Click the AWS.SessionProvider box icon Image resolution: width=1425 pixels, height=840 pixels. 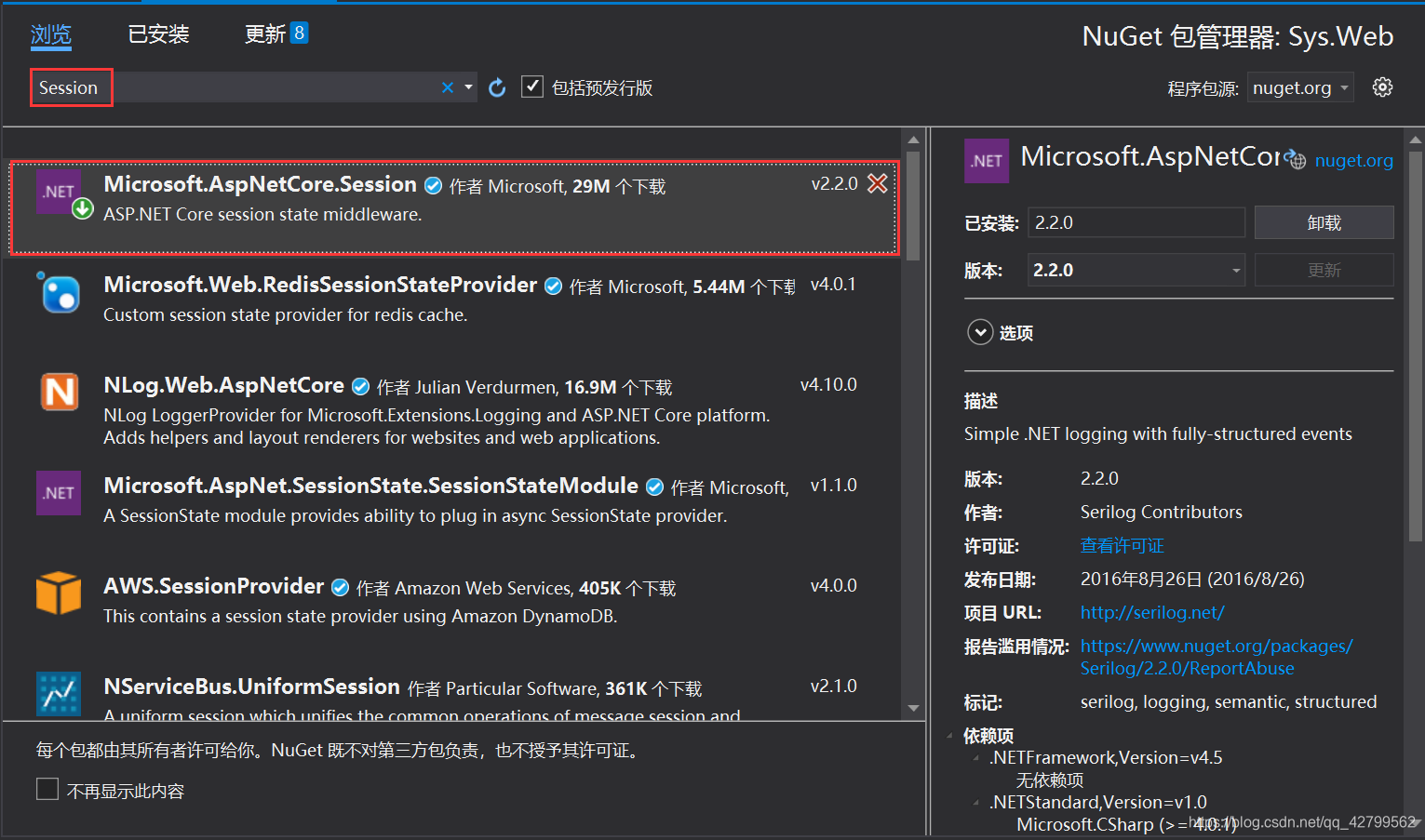coord(59,593)
